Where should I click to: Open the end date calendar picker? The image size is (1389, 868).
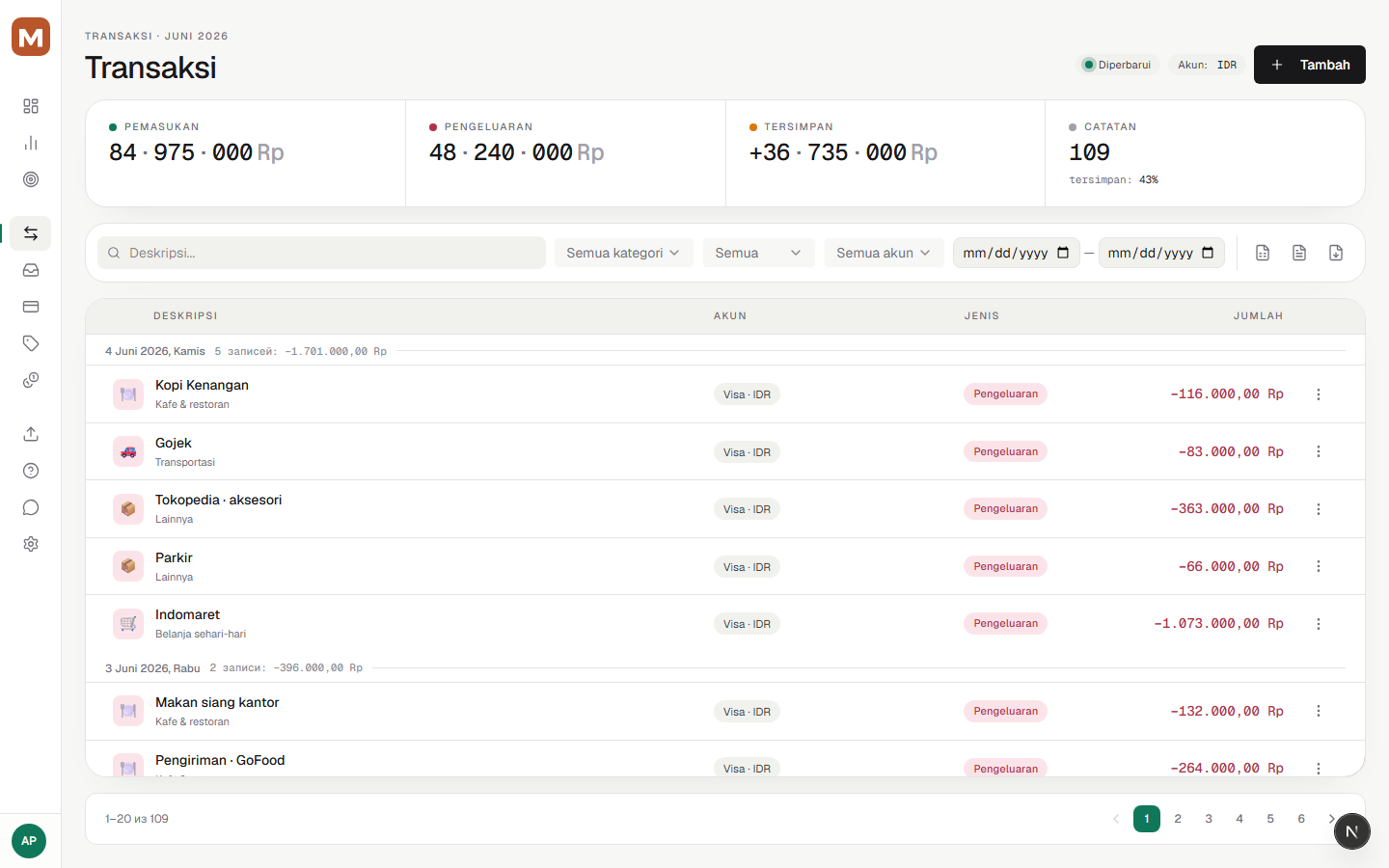click(x=1208, y=253)
